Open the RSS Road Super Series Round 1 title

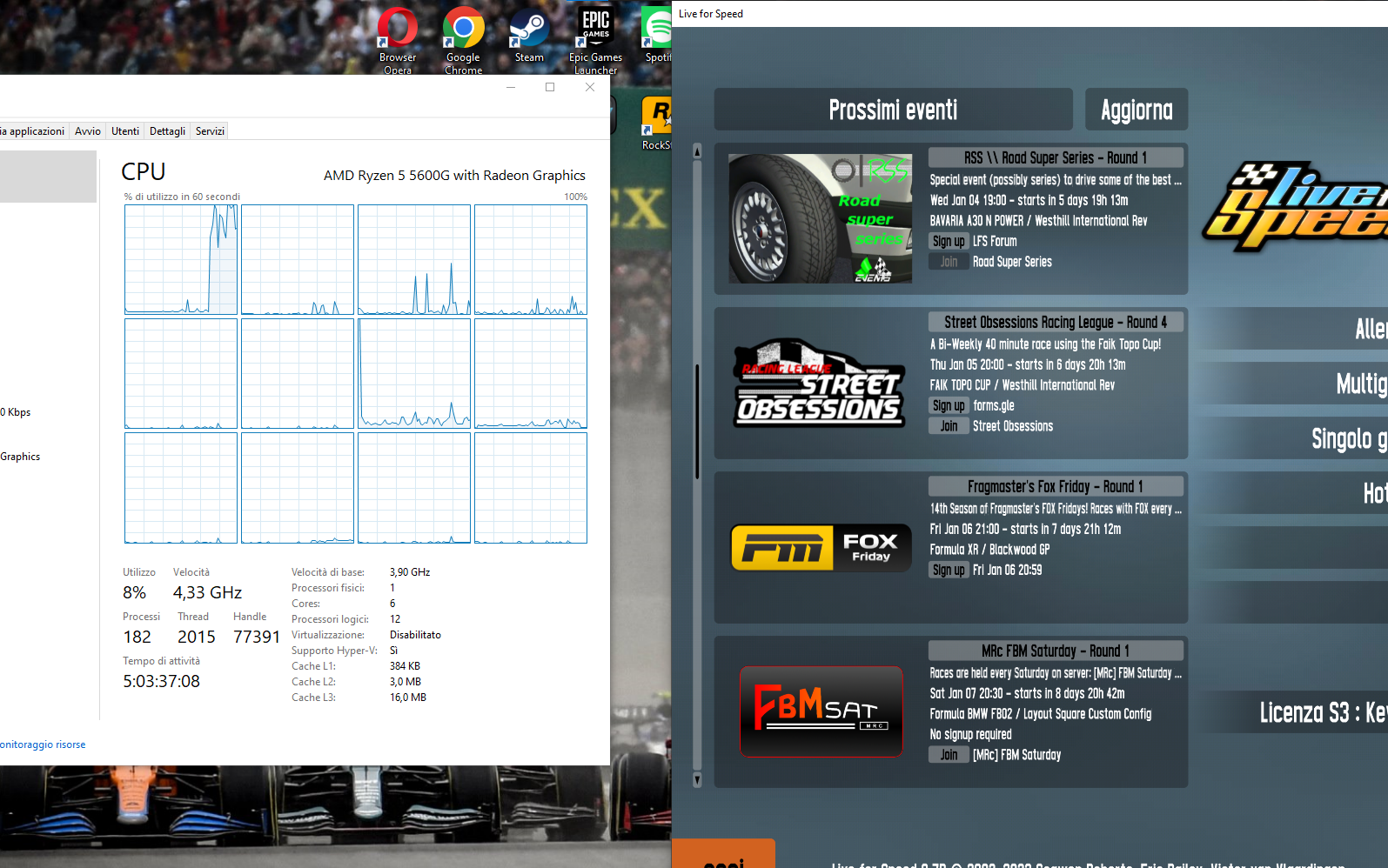point(1056,157)
